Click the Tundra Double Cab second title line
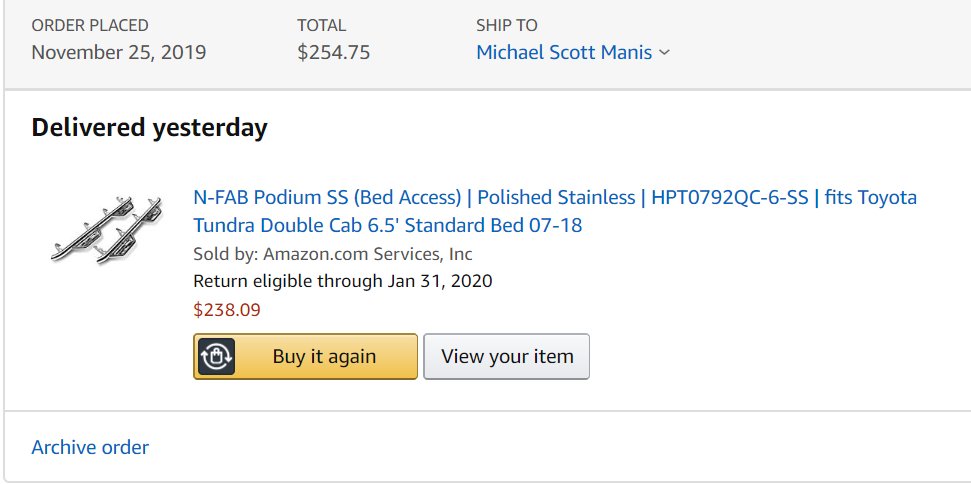 (388, 225)
